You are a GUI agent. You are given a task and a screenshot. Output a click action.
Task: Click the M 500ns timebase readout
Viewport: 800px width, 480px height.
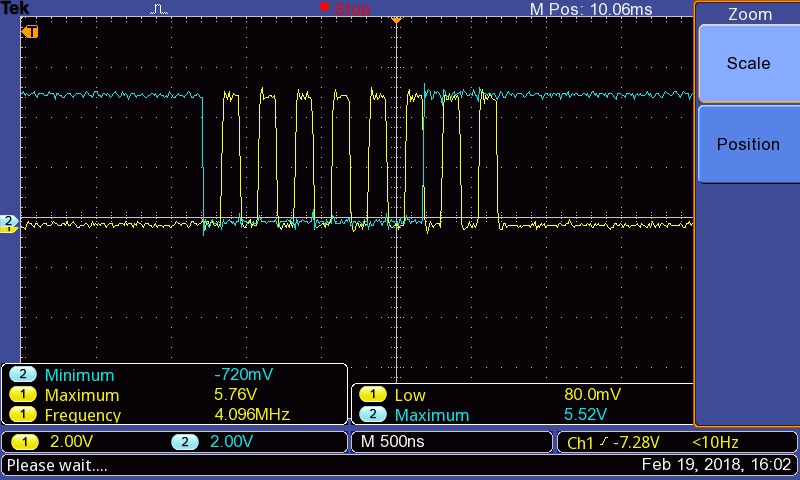click(x=392, y=442)
